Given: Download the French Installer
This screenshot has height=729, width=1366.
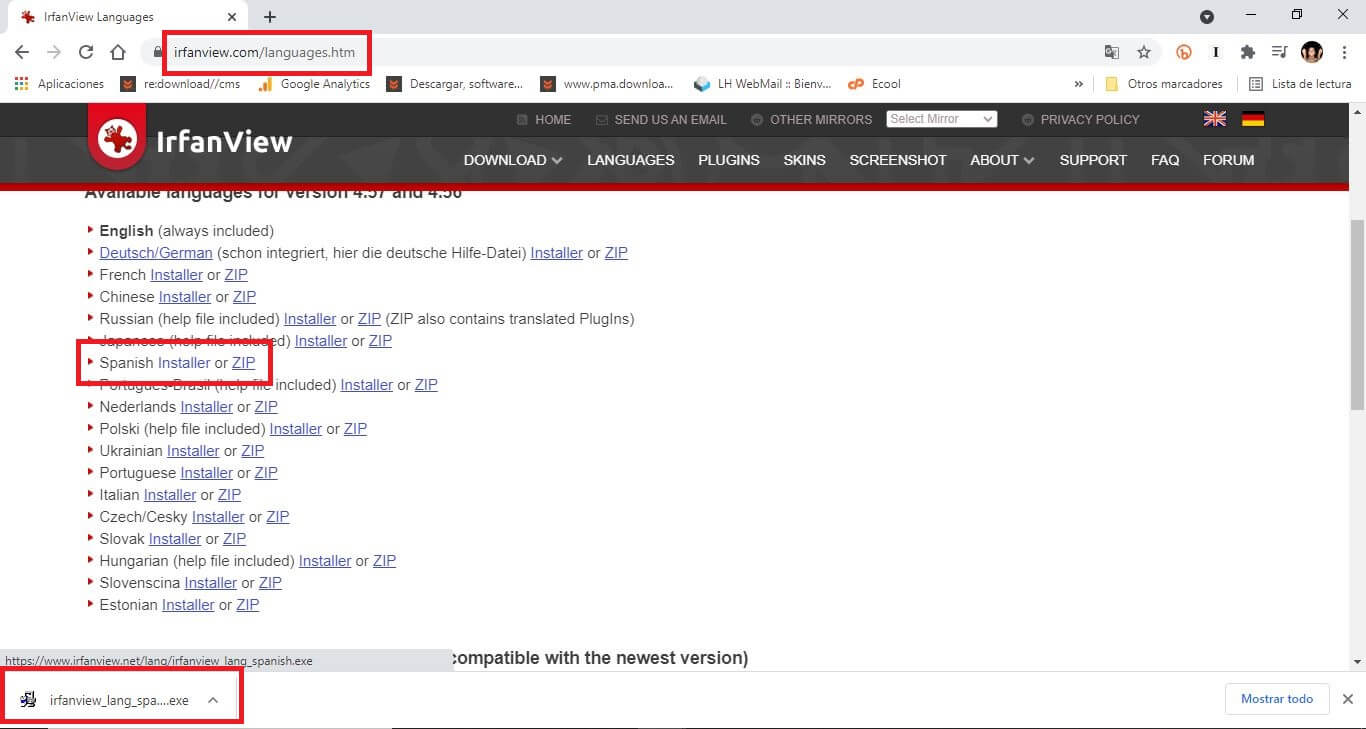Looking at the screenshot, I should pos(177,275).
